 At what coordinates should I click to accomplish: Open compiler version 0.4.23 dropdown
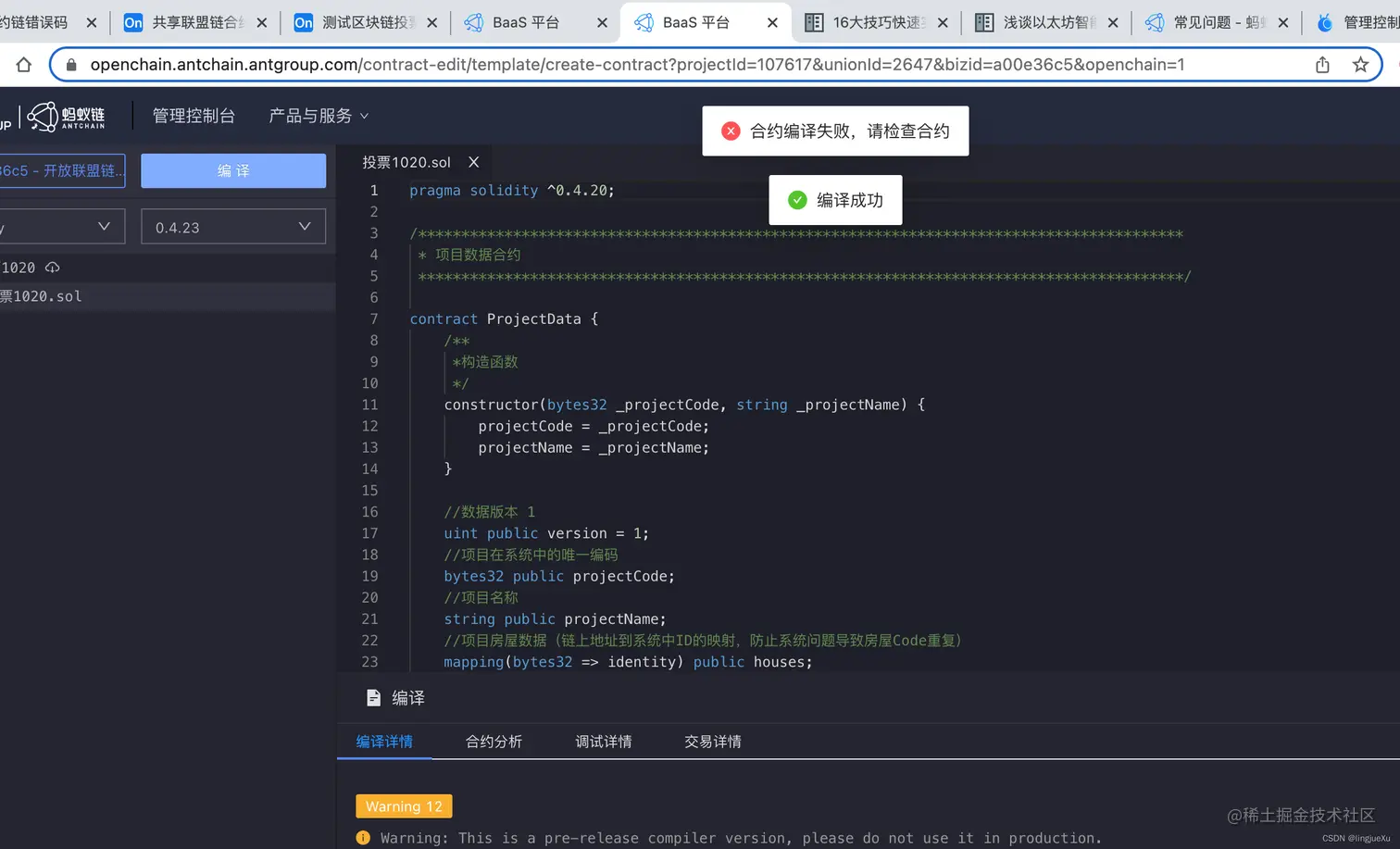233,227
